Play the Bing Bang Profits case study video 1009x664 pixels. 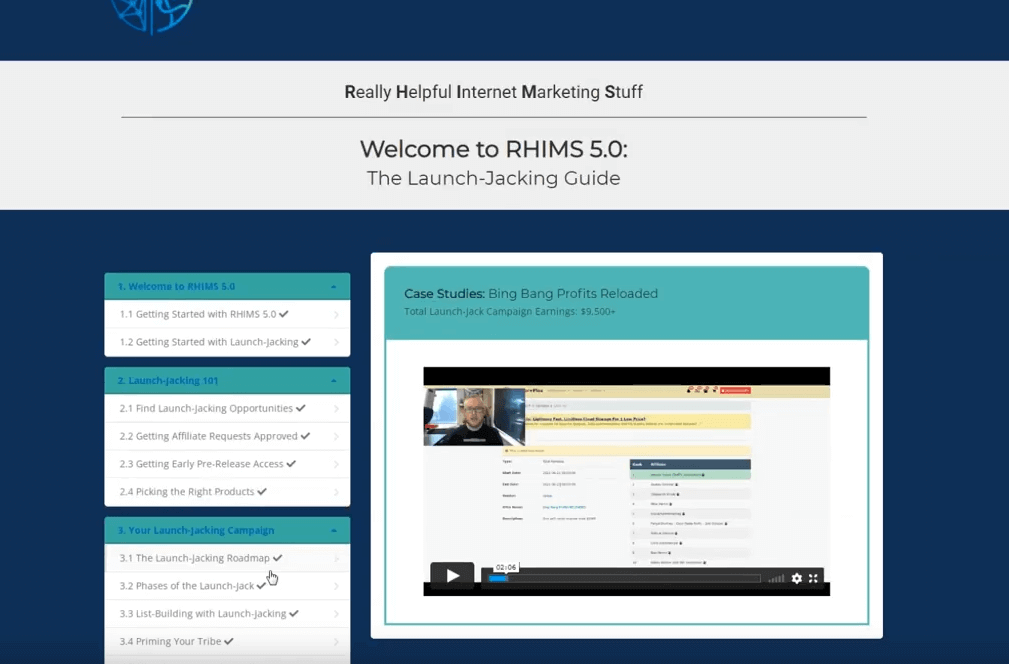[452, 575]
